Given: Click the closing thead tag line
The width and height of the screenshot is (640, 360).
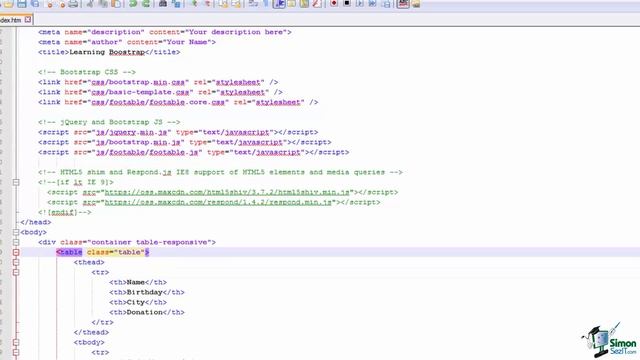Looking at the screenshot, I should pos(91,332).
